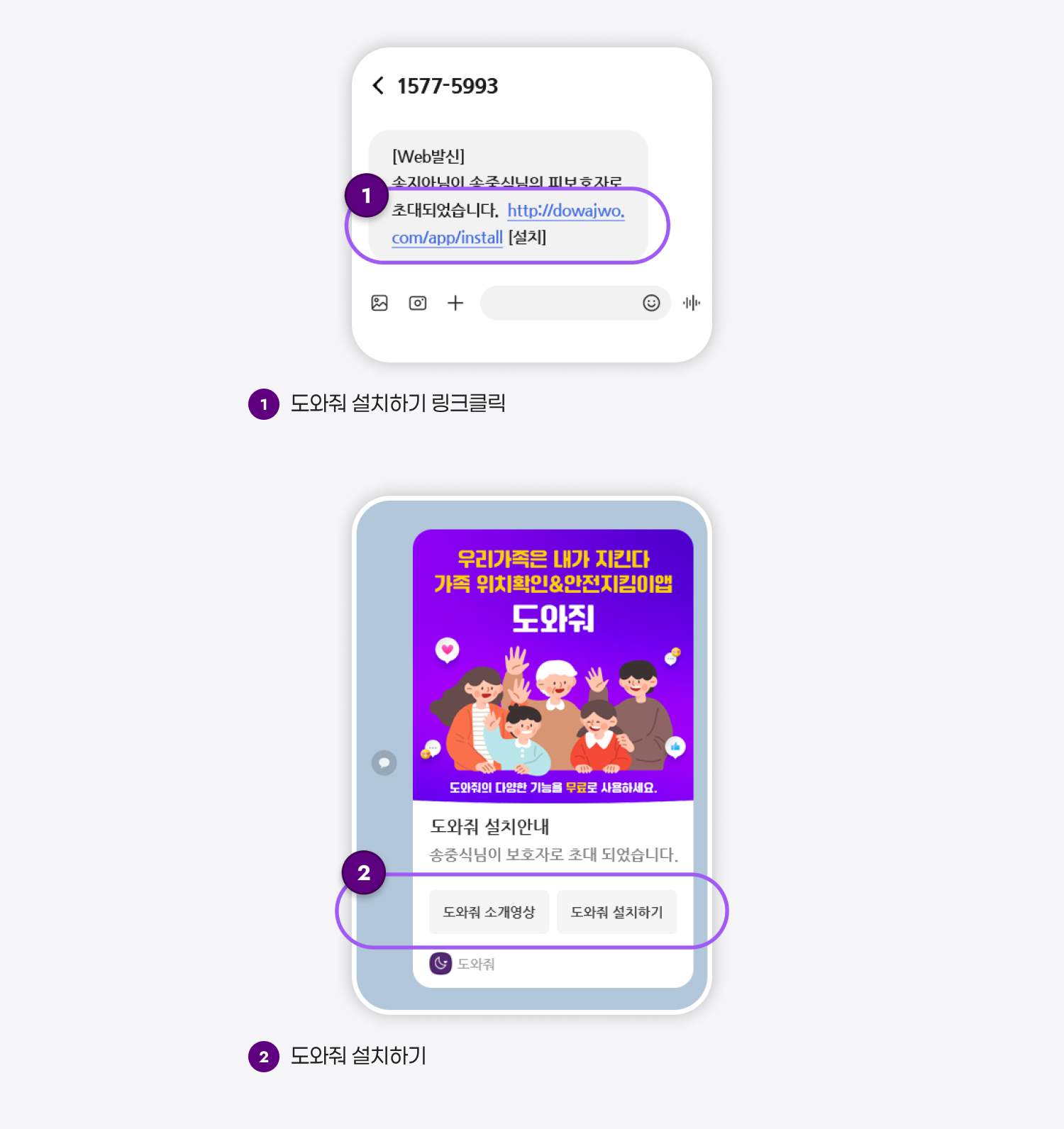The width and height of the screenshot is (1064, 1129).
Task: Open the gallery image picker icon
Action: [x=379, y=303]
